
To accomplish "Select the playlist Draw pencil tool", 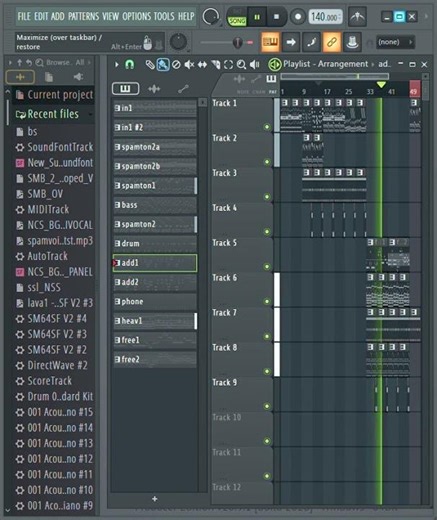I will [150, 64].
